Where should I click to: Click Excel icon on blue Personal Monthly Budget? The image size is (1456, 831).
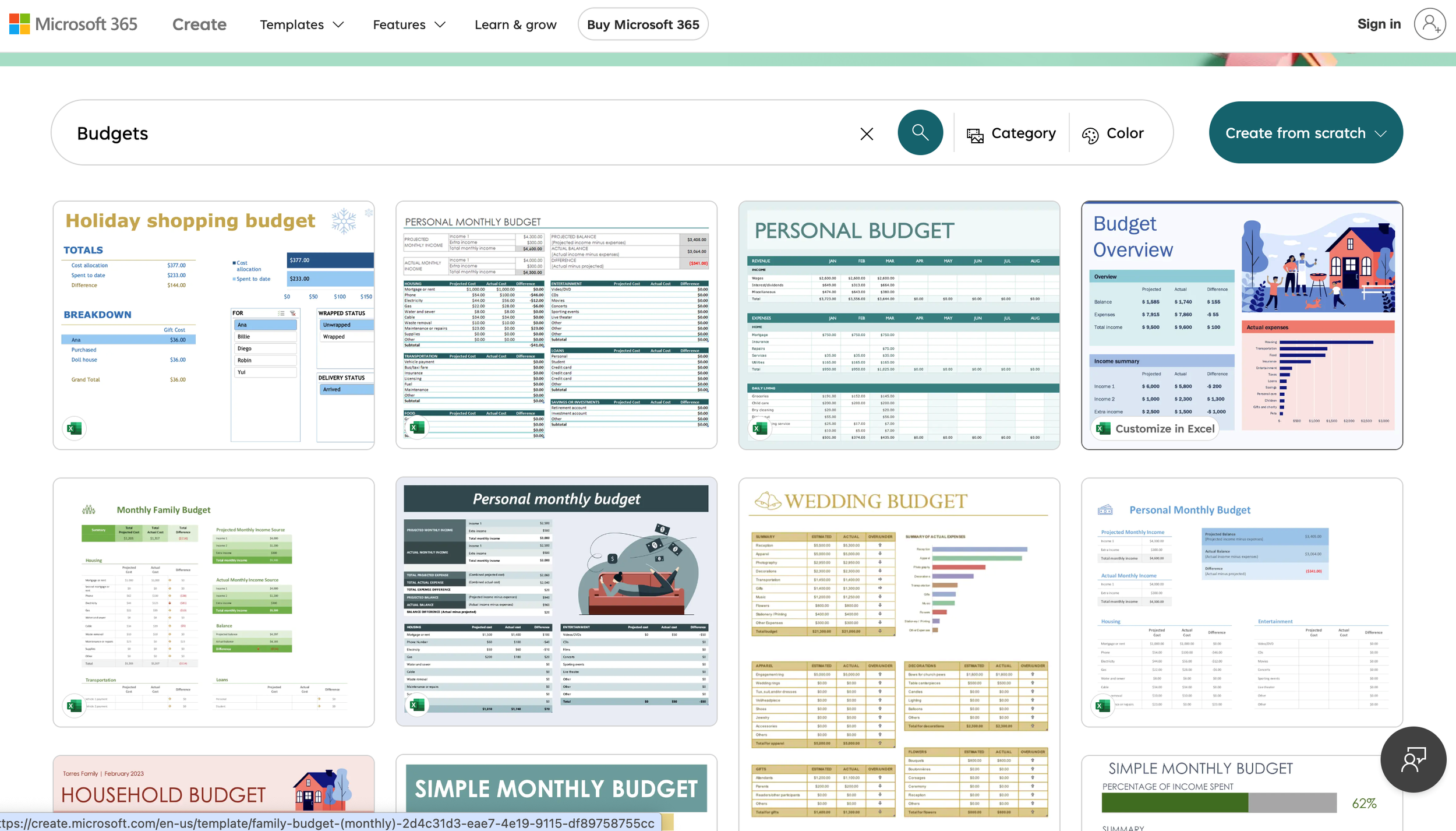coord(1102,706)
